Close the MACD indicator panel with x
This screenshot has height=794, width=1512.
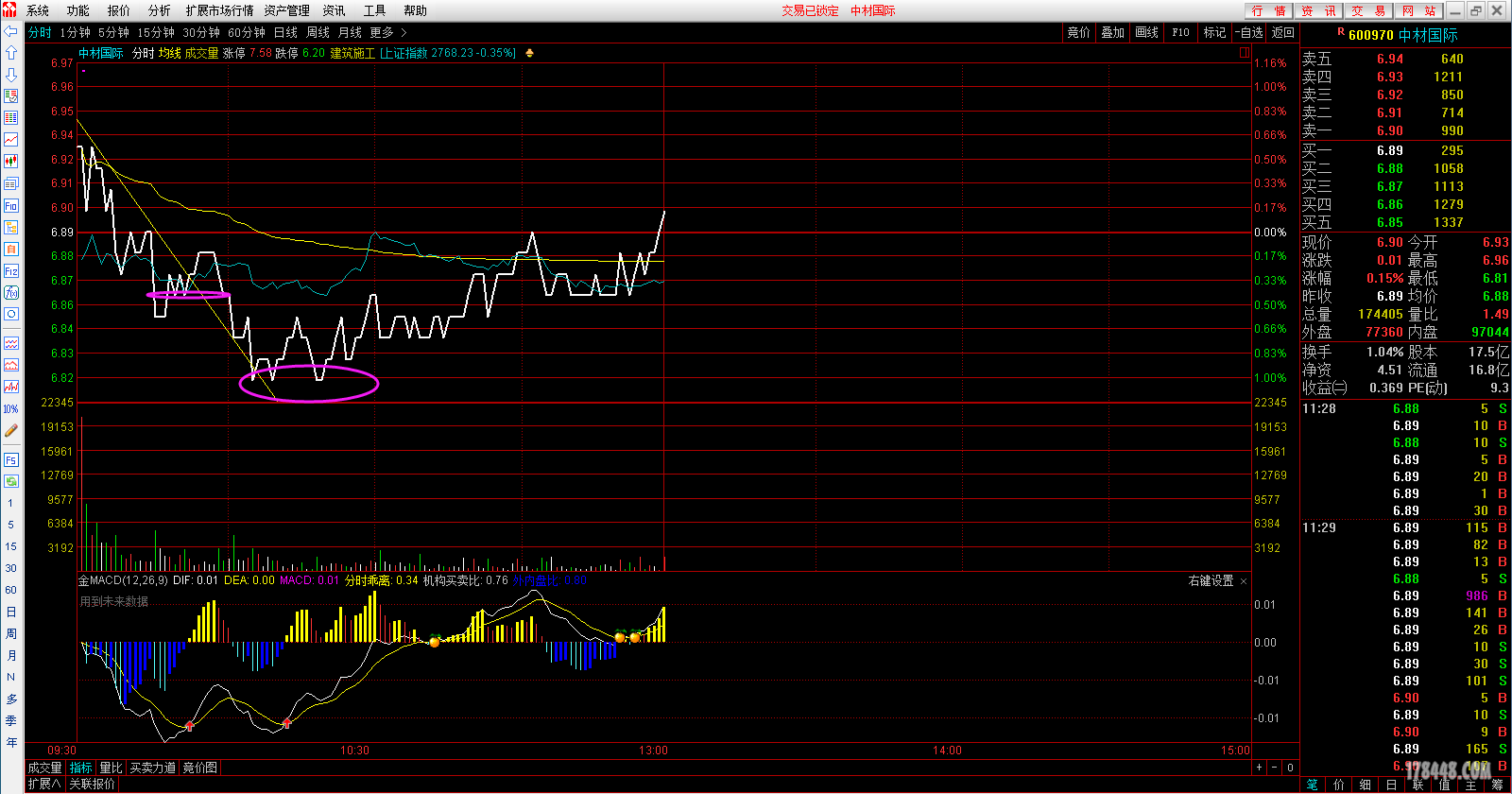coord(1244,581)
